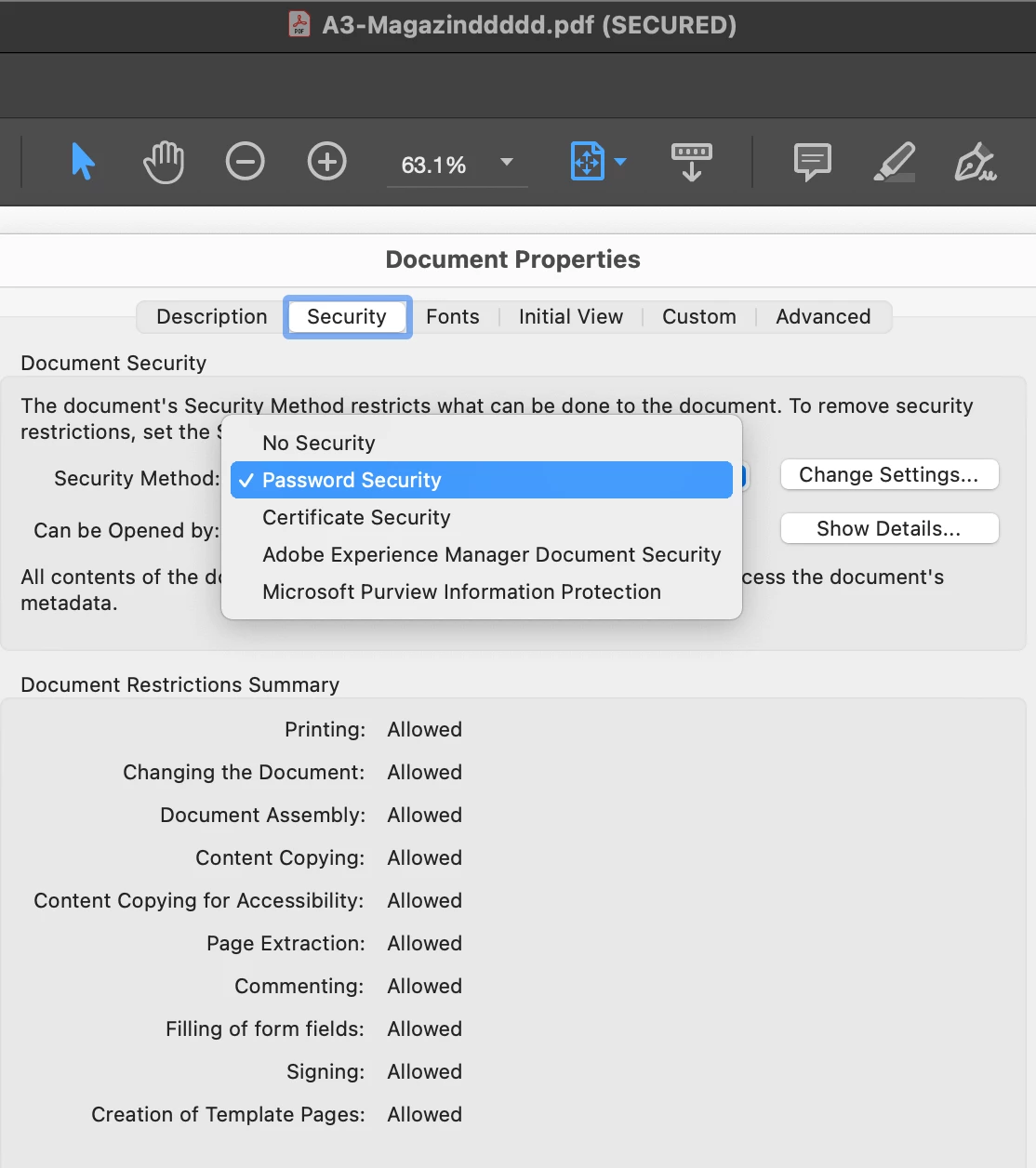
Task: Switch to the Description tab
Action: click(x=212, y=316)
